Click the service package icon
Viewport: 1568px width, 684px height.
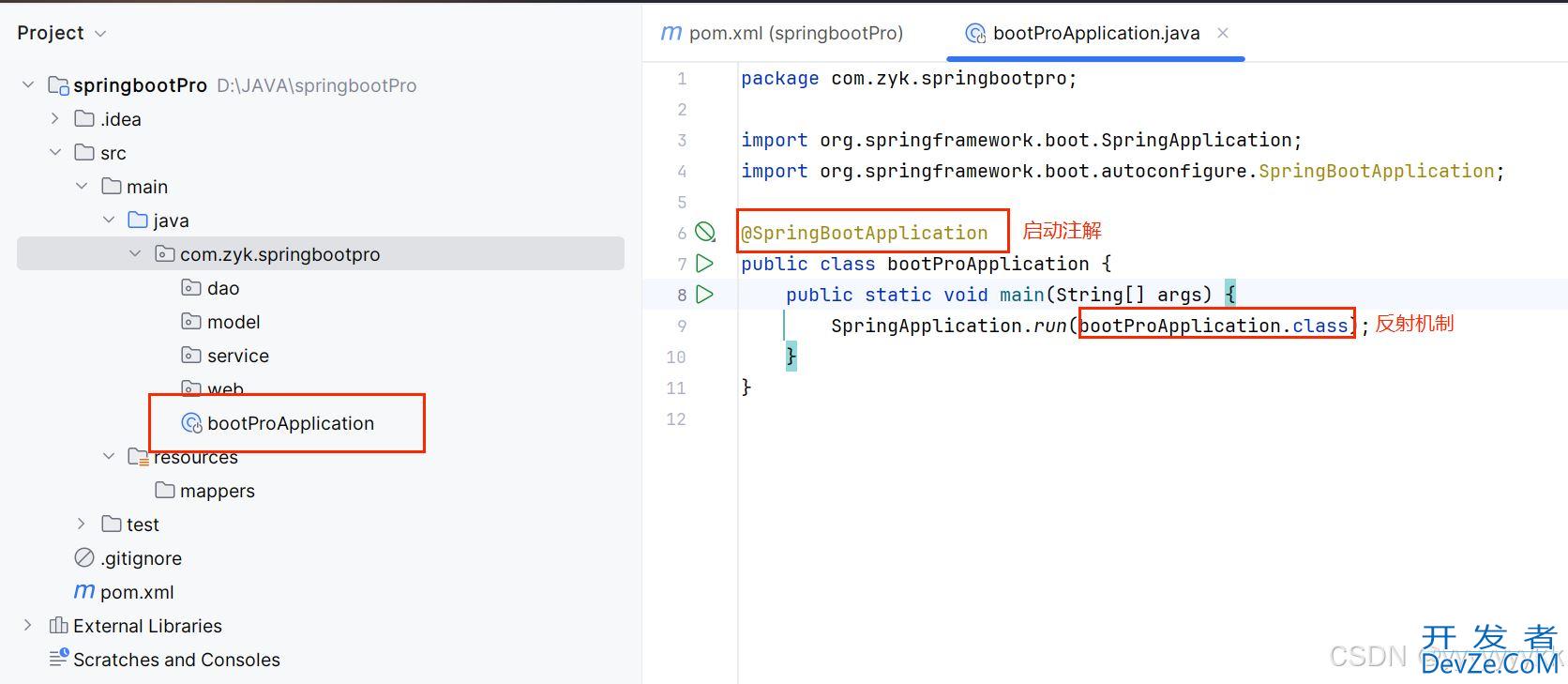point(191,356)
